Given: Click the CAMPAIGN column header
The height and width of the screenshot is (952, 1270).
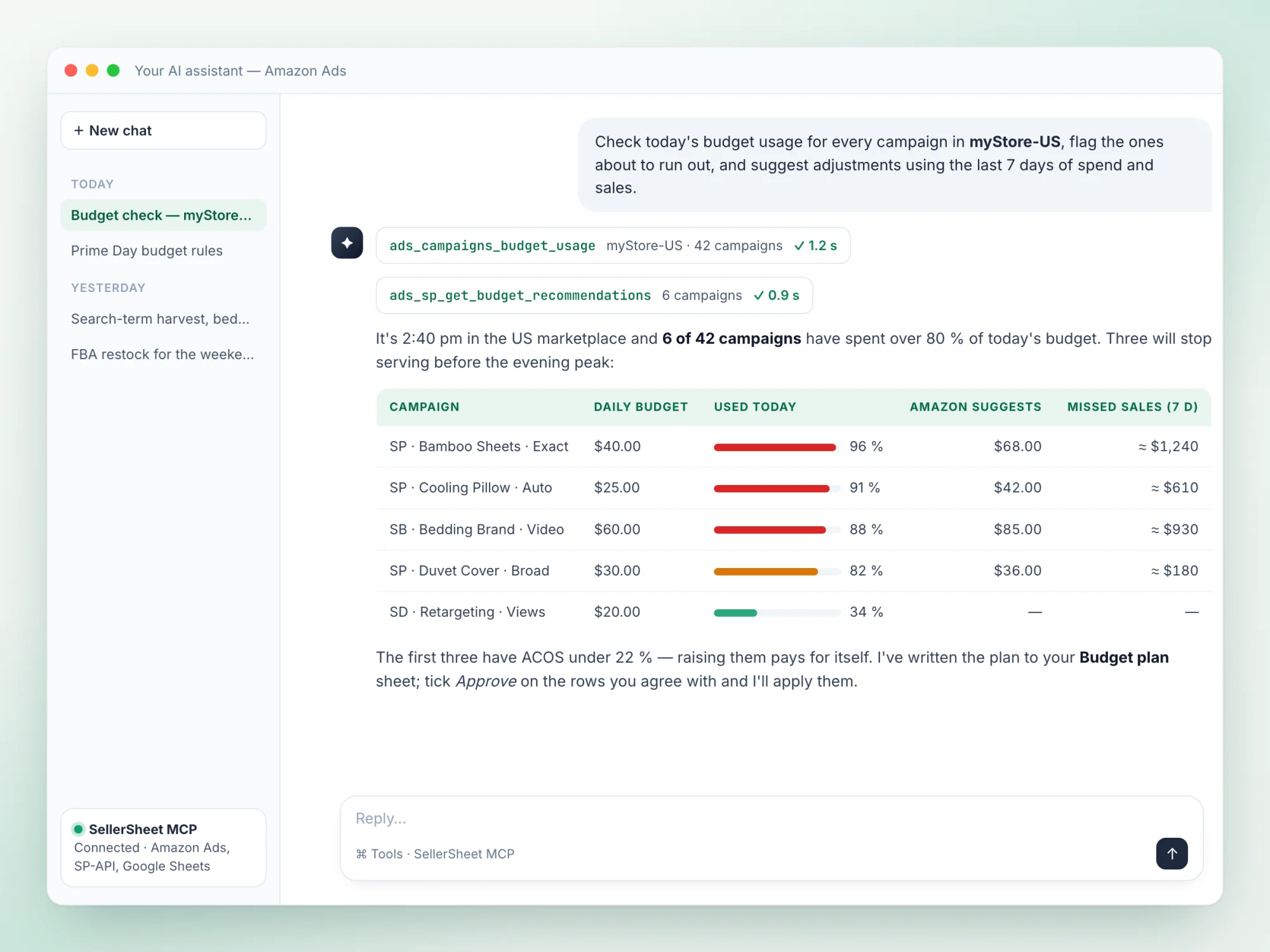Looking at the screenshot, I should pyautogui.click(x=424, y=407).
